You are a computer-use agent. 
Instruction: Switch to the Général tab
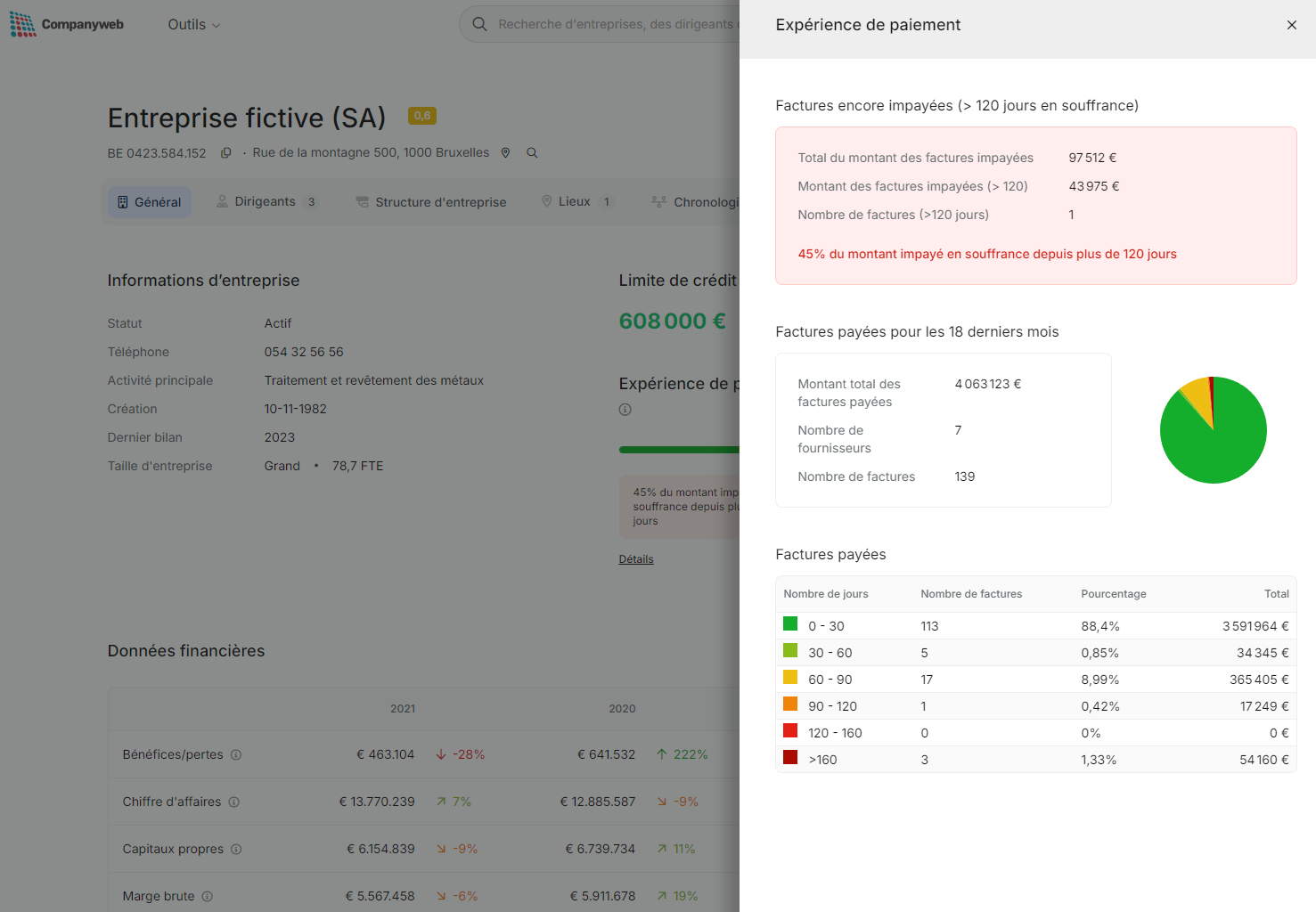[x=150, y=202]
